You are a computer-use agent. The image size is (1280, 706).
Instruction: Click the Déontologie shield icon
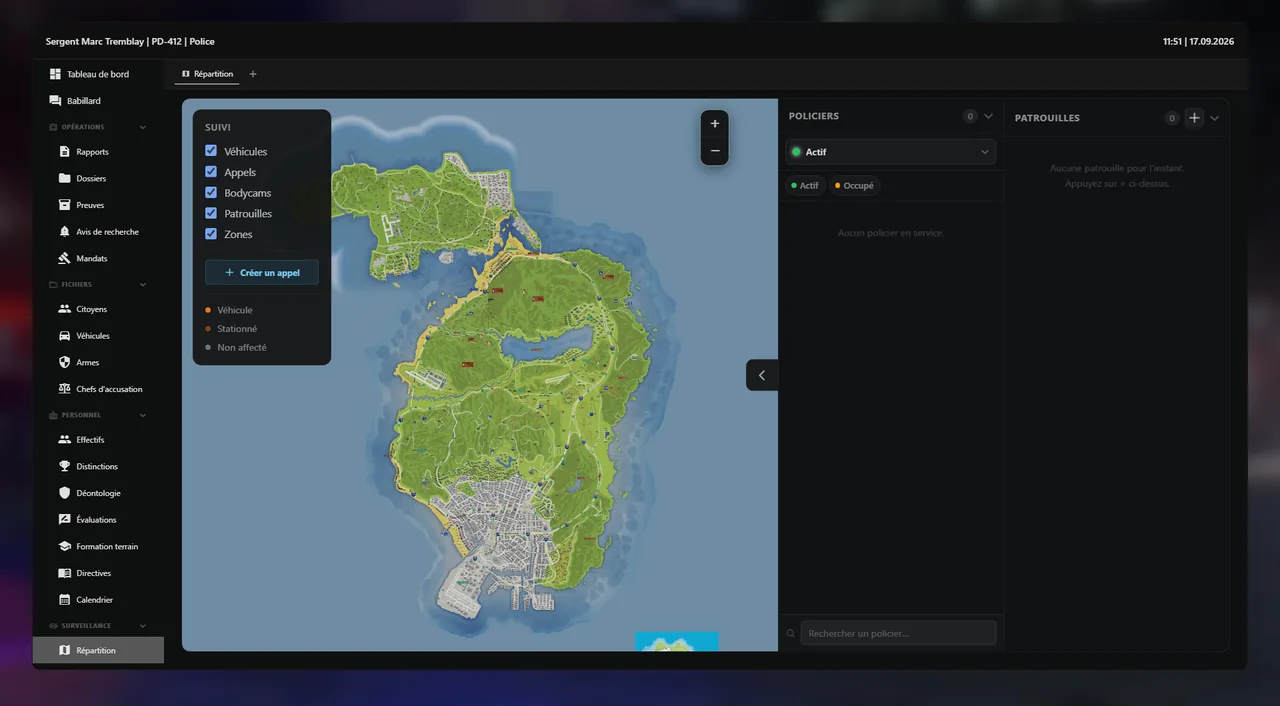click(x=65, y=493)
